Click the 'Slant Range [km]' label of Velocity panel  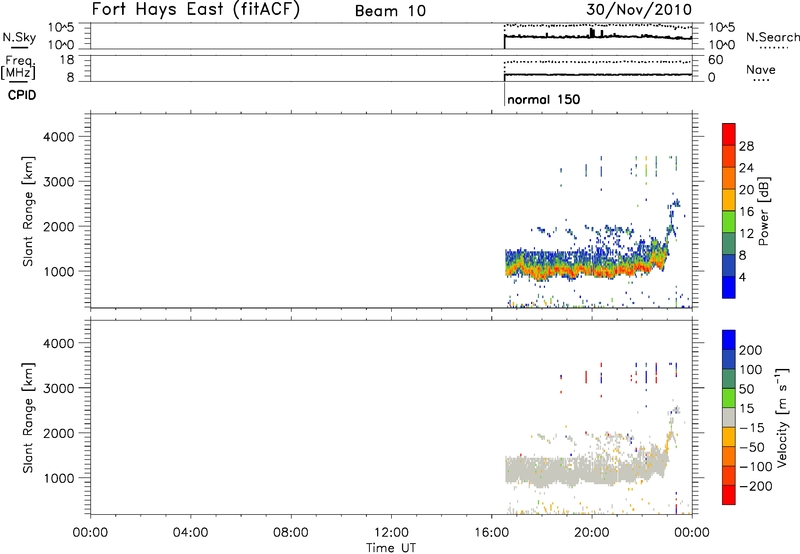pos(28,418)
